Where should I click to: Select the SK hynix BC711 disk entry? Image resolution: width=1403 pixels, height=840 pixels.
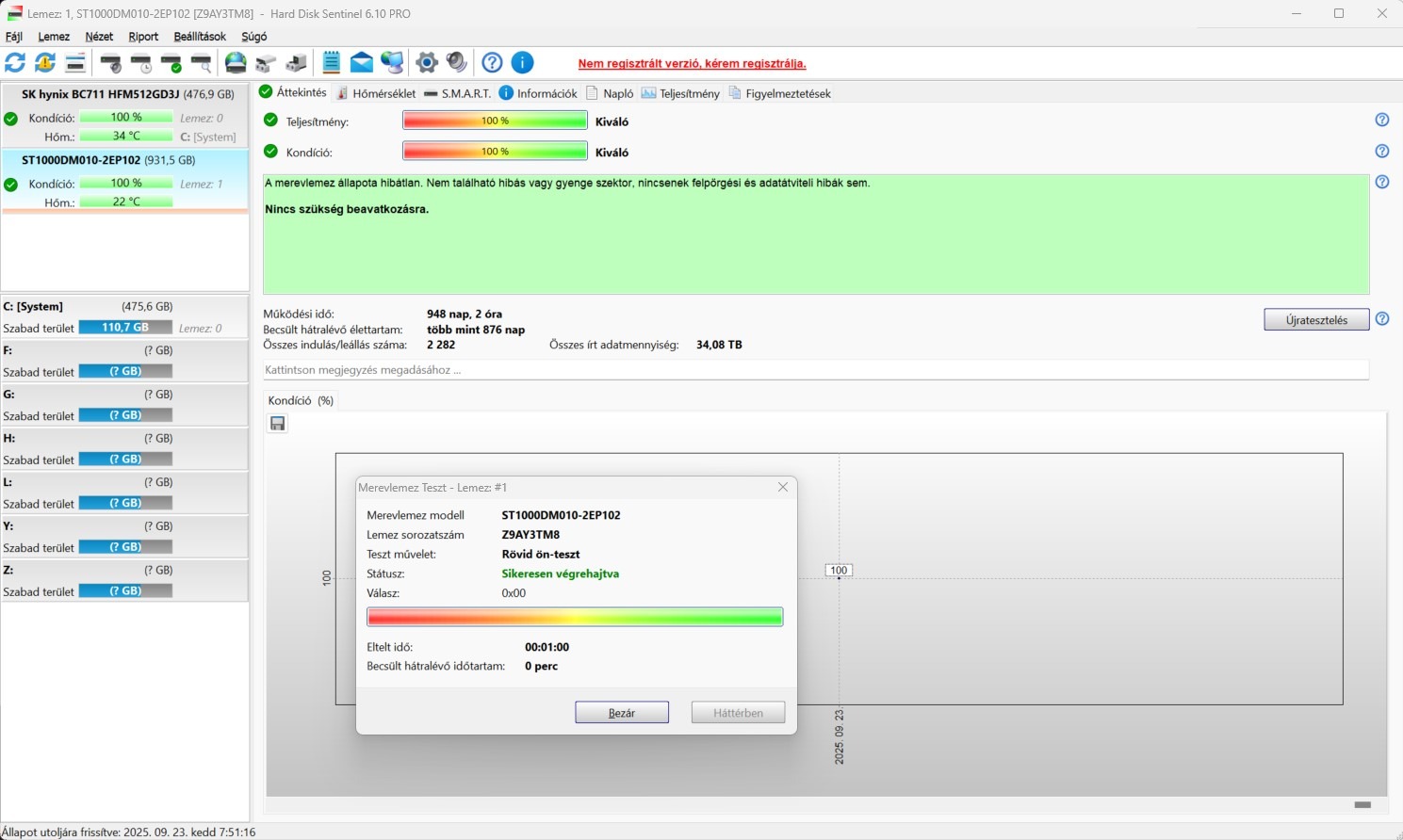[x=125, y=115]
